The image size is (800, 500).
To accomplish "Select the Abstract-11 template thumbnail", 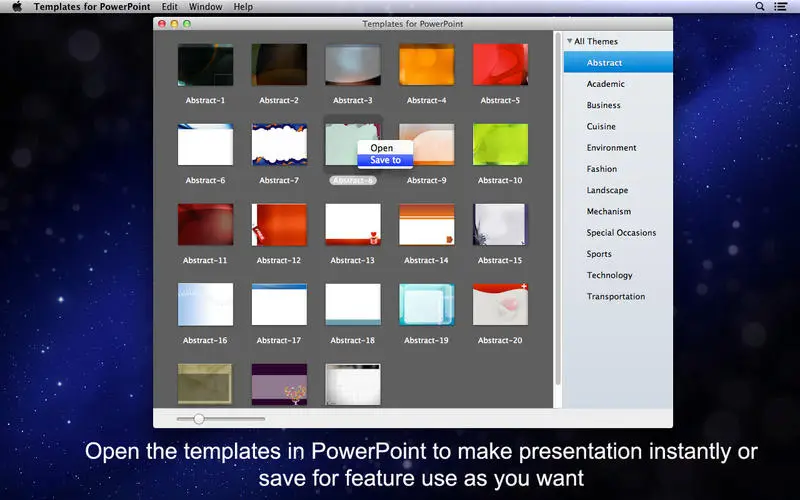I will click(206, 224).
